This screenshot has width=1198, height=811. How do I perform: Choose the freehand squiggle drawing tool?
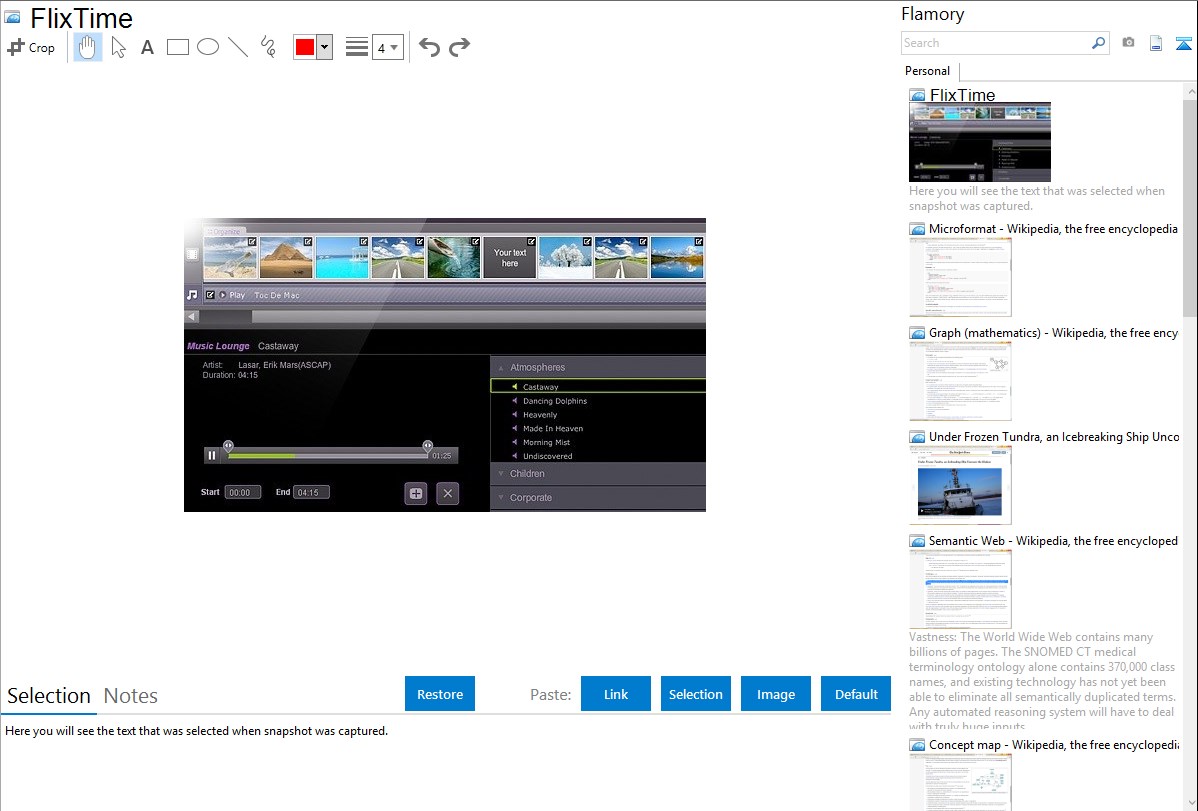(268, 47)
